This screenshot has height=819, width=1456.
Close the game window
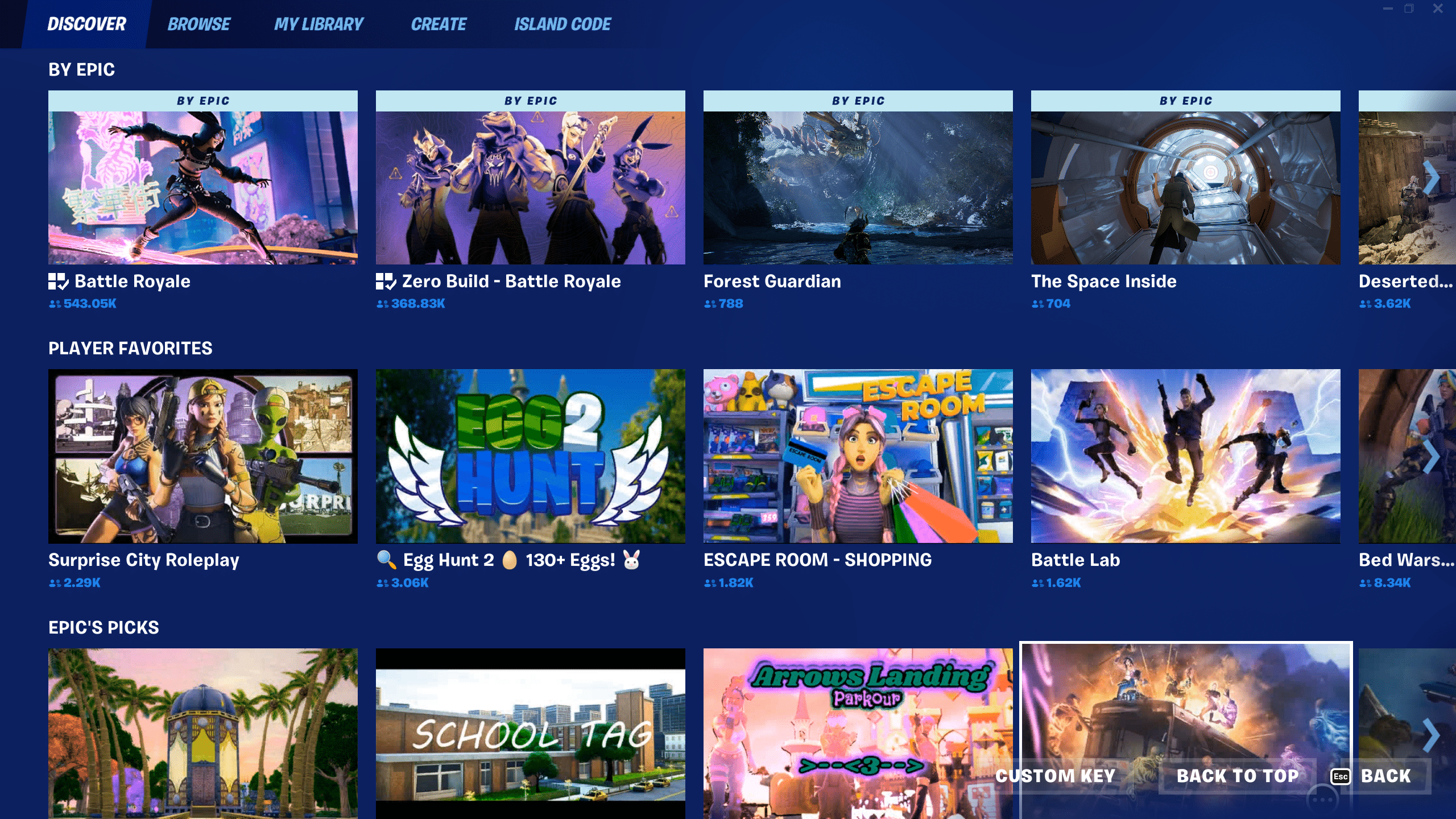(1438, 9)
